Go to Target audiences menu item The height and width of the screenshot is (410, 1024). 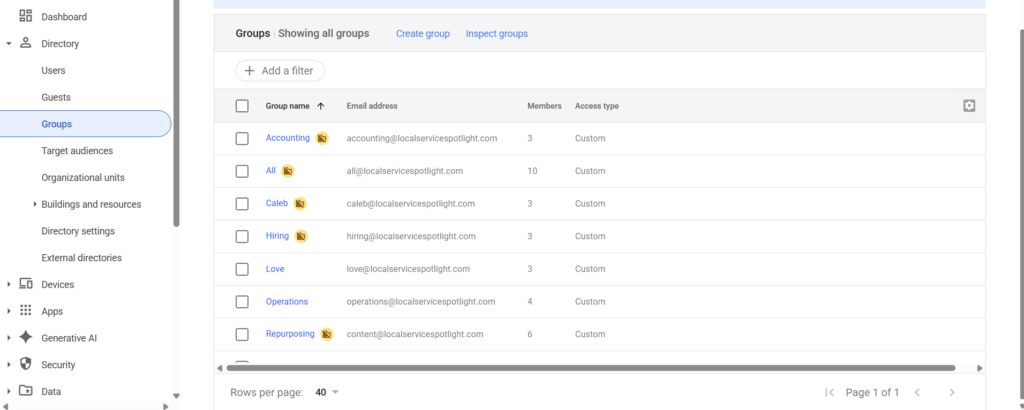coord(77,151)
